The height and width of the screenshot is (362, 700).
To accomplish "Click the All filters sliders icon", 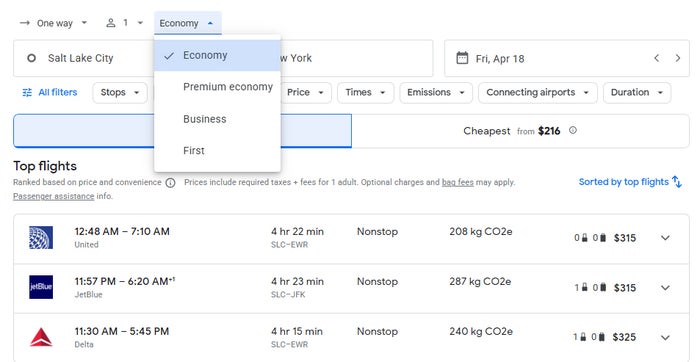I will pos(27,92).
